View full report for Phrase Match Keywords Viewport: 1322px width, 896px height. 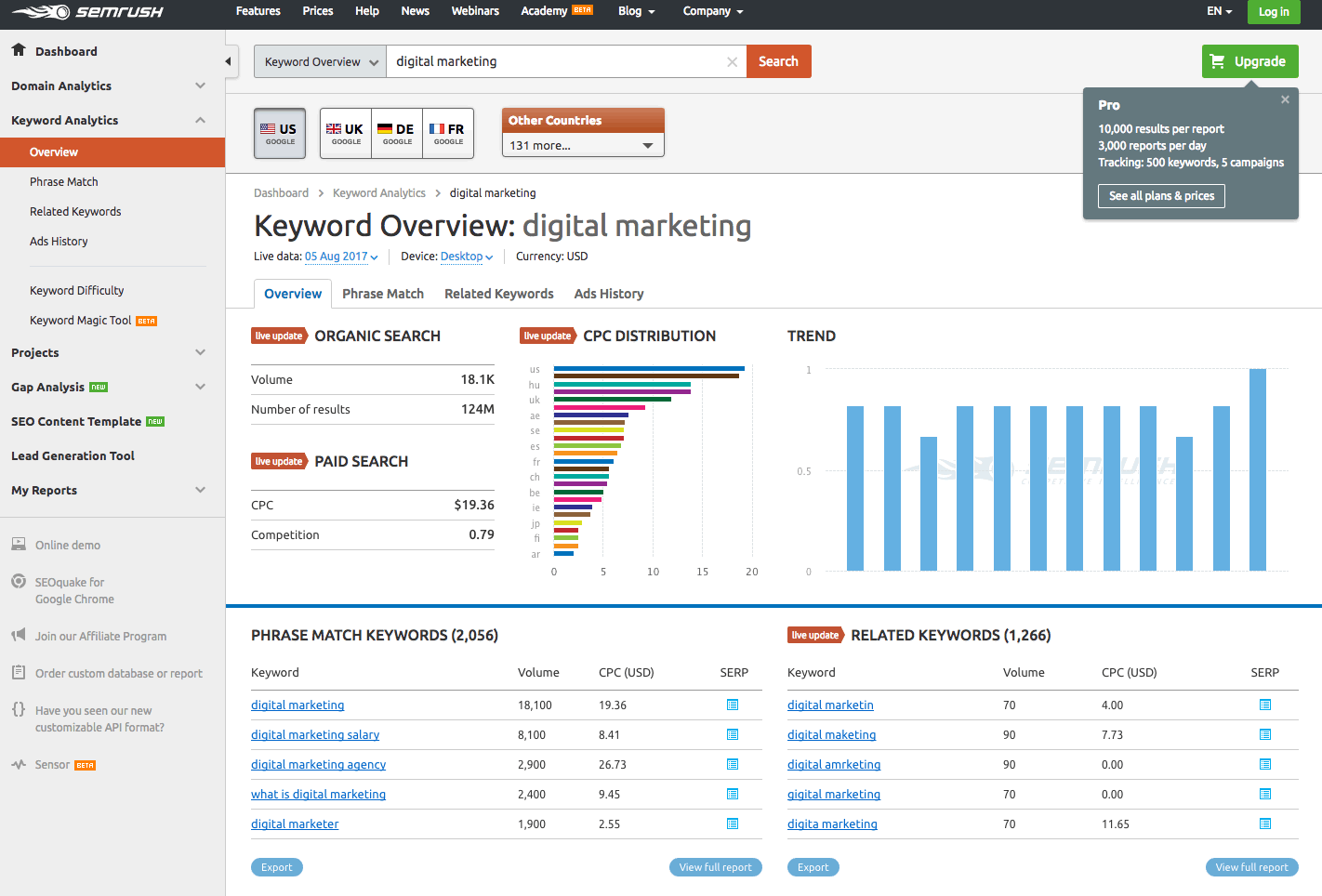pyautogui.click(x=716, y=867)
